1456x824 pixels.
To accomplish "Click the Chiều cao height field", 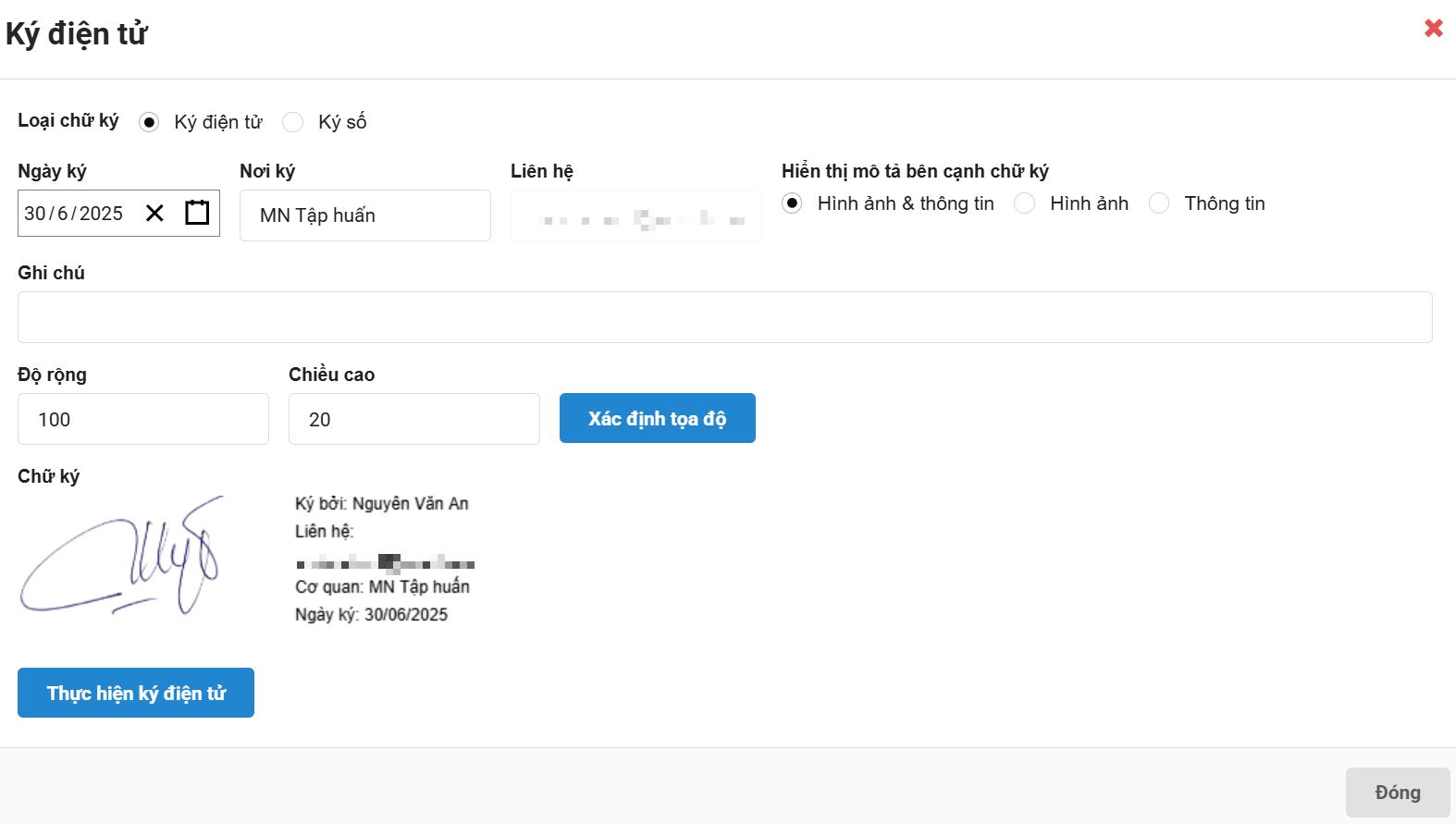I will coord(413,419).
